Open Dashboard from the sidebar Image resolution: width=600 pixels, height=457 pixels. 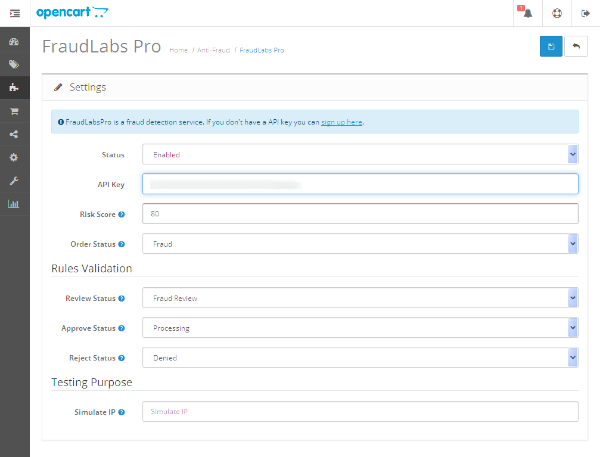click(x=14, y=42)
